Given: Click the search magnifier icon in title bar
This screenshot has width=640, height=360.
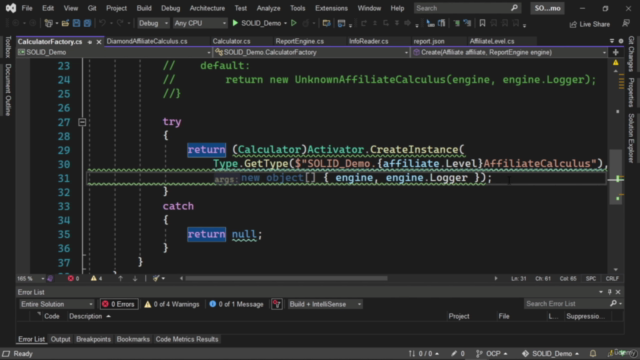Looking at the screenshot, I should [x=514, y=8].
